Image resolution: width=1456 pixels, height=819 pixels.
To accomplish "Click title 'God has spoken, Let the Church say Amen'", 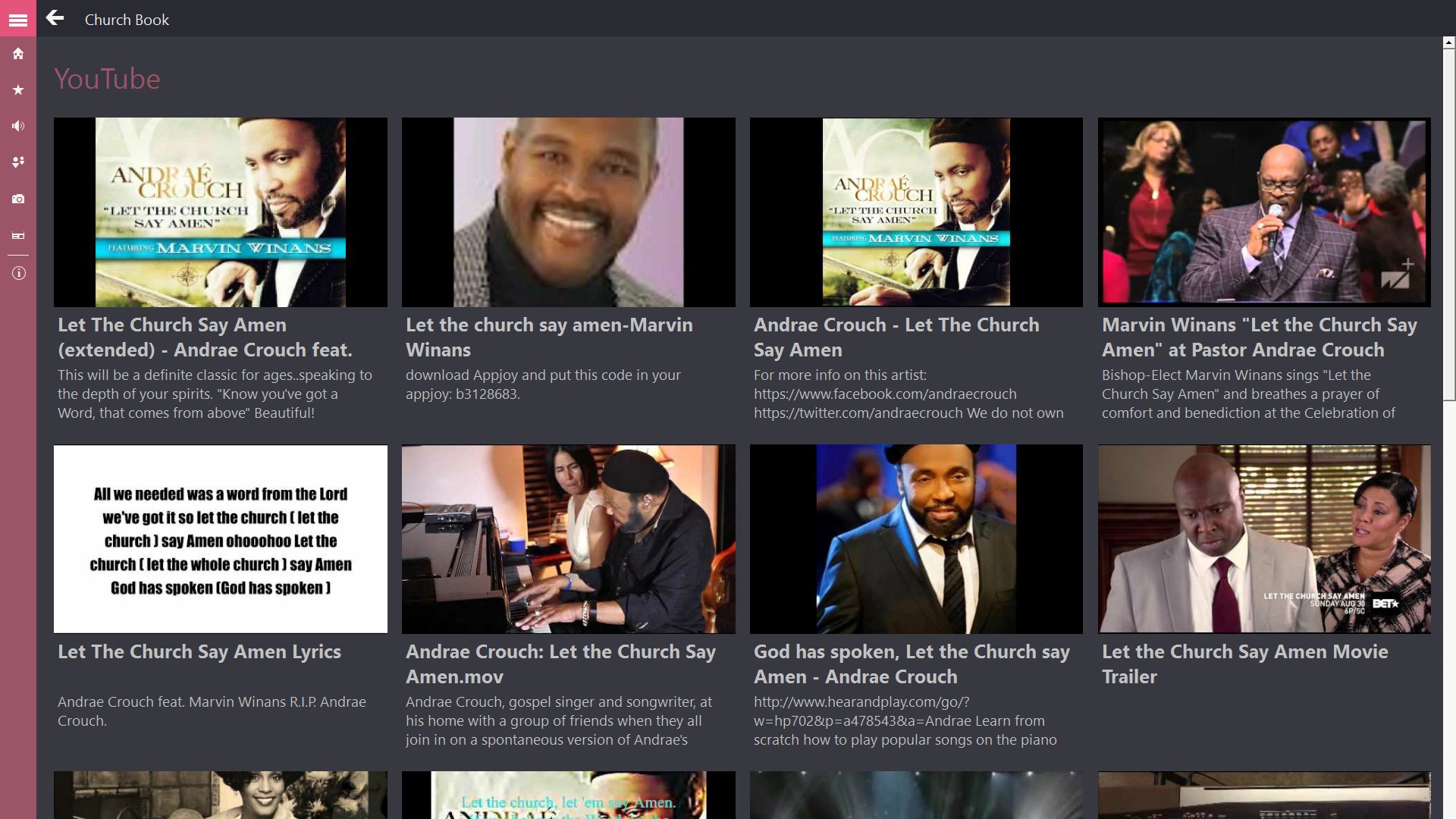I will tap(912, 664).
